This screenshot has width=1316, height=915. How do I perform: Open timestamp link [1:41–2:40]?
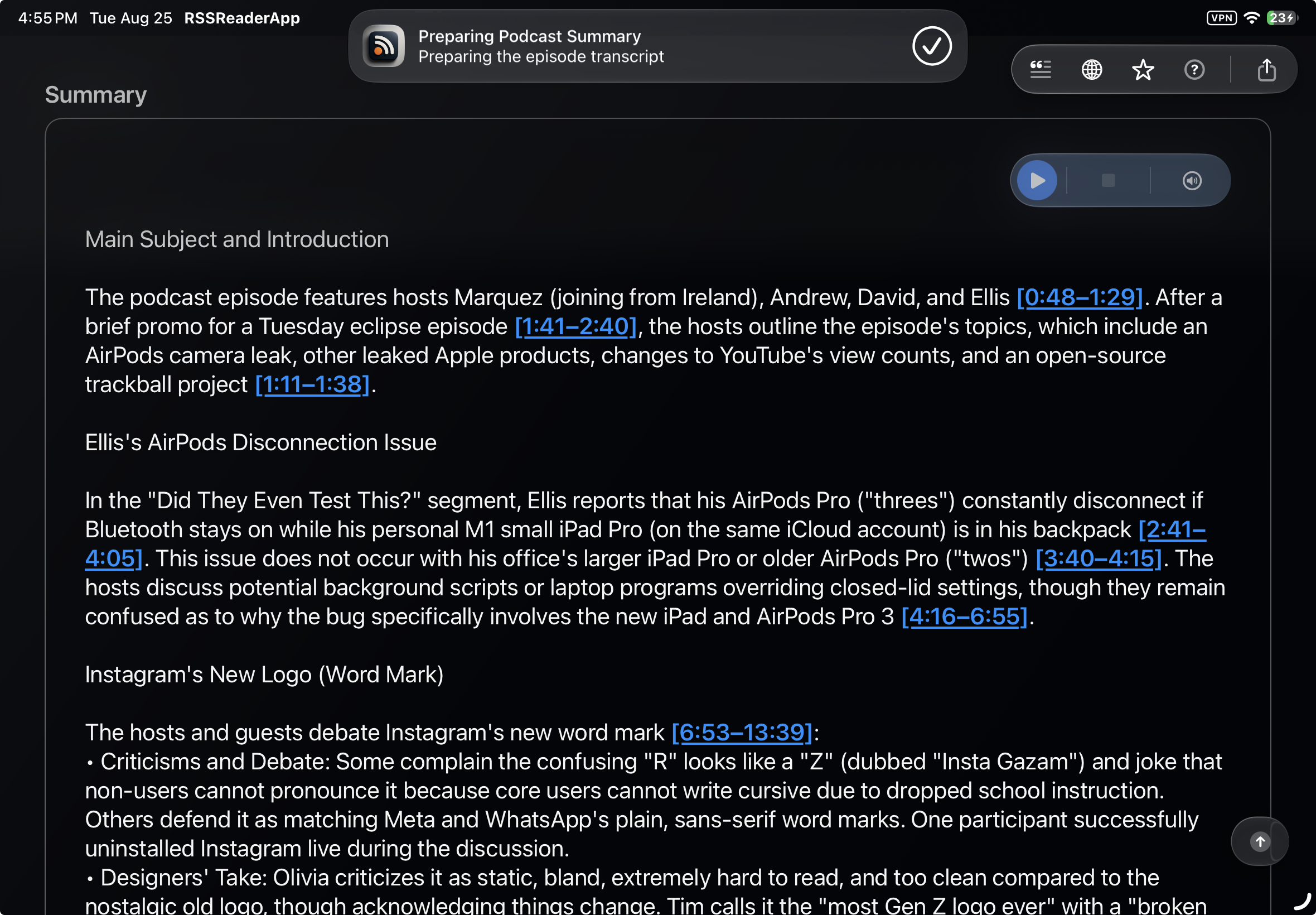(576, 326)
